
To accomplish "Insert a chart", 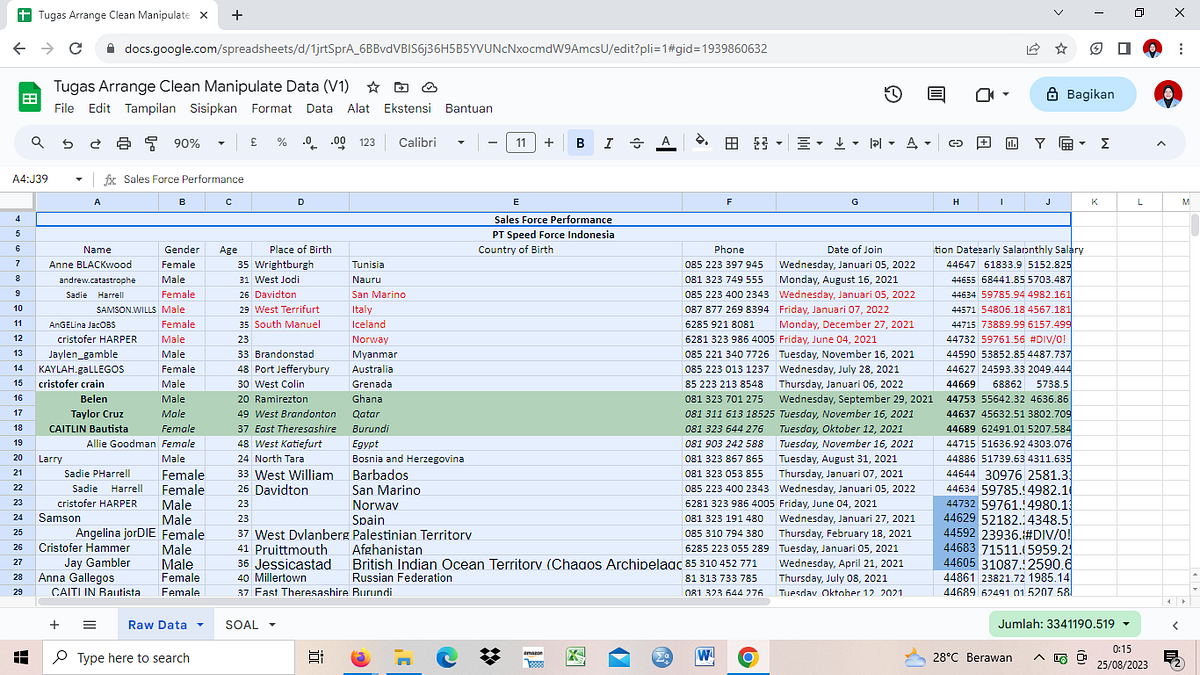I will click(1011, 142).
